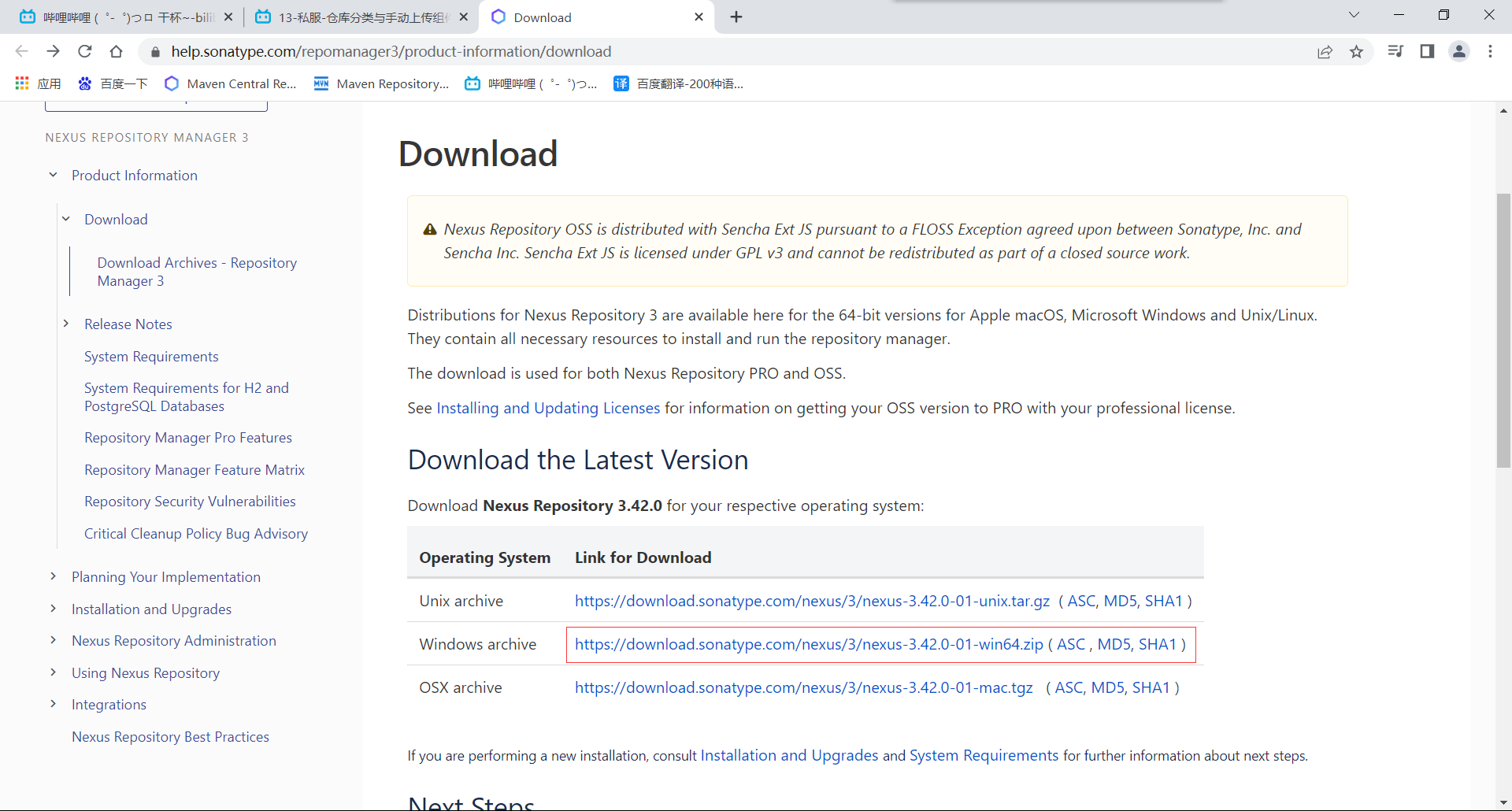Open Maven Central bookmark
The image size is (1512, 811).
231,83
